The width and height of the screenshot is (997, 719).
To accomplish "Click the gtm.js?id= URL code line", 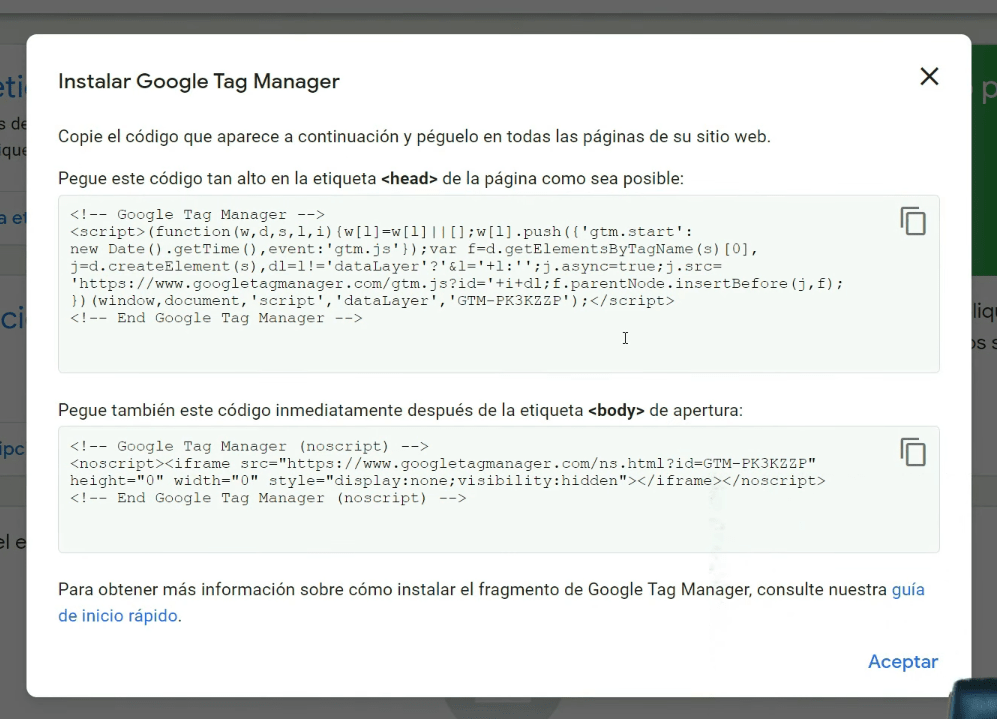I will point(457,284).
